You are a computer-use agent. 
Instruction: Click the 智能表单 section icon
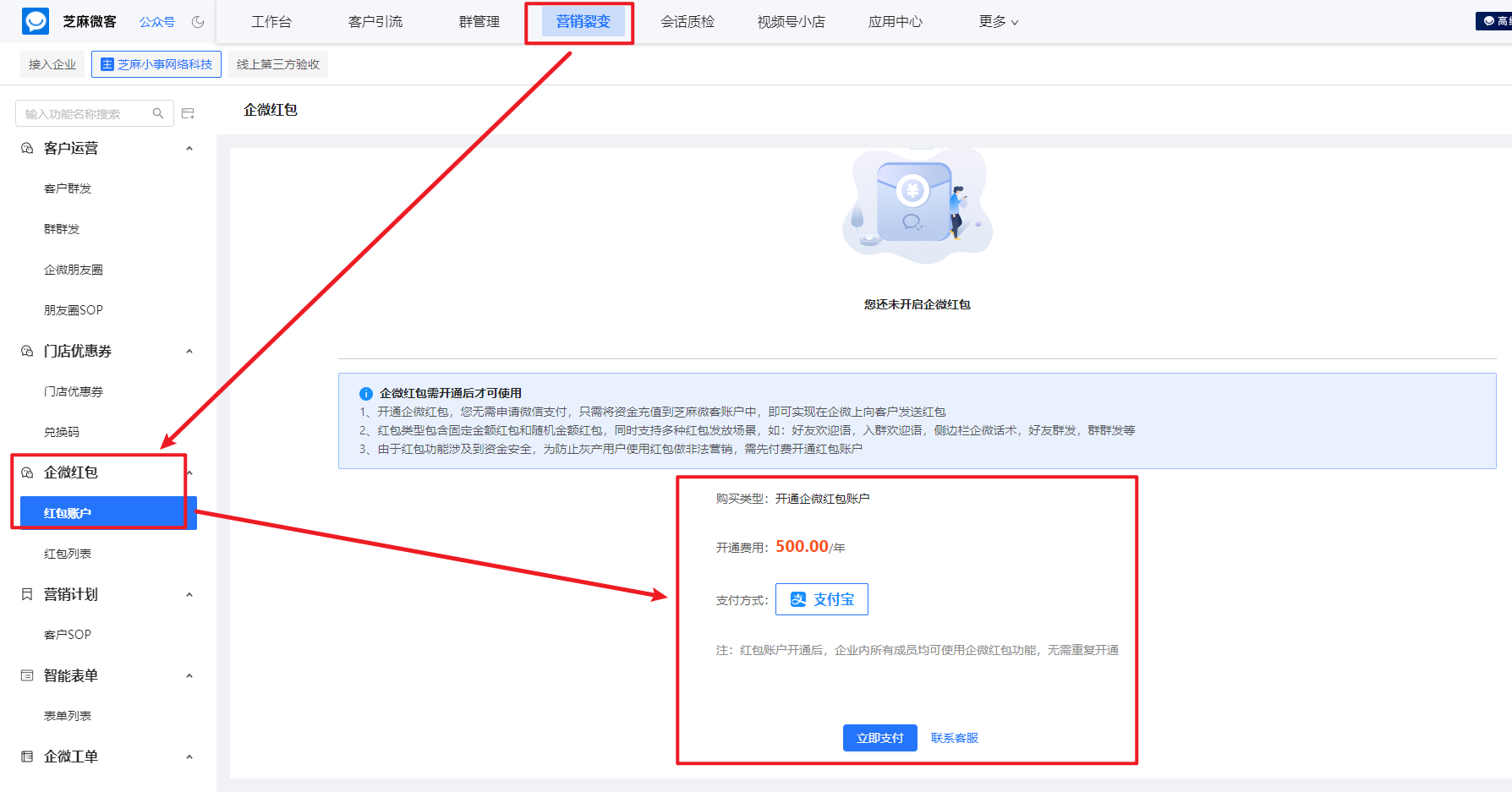tap(27, 675)
